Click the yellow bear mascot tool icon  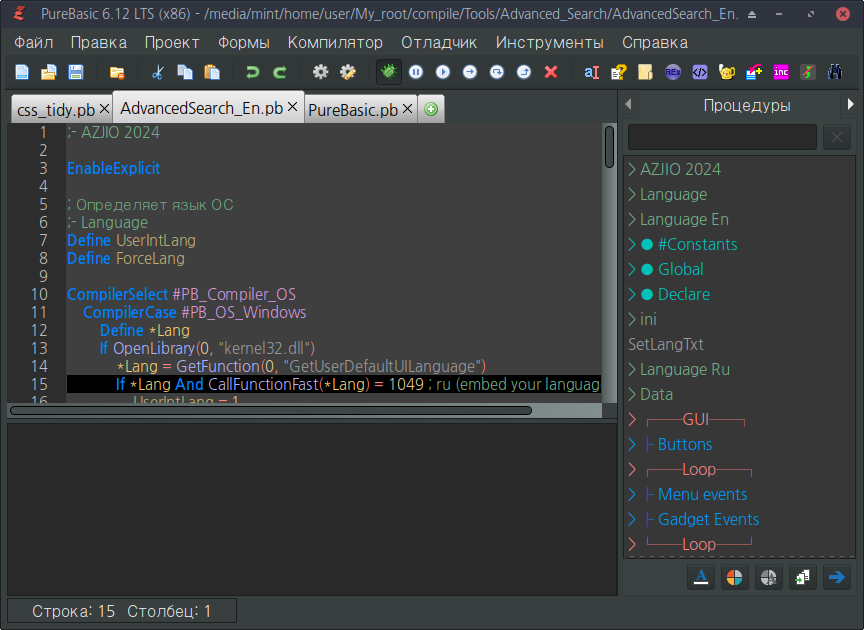tap(727, 72)
